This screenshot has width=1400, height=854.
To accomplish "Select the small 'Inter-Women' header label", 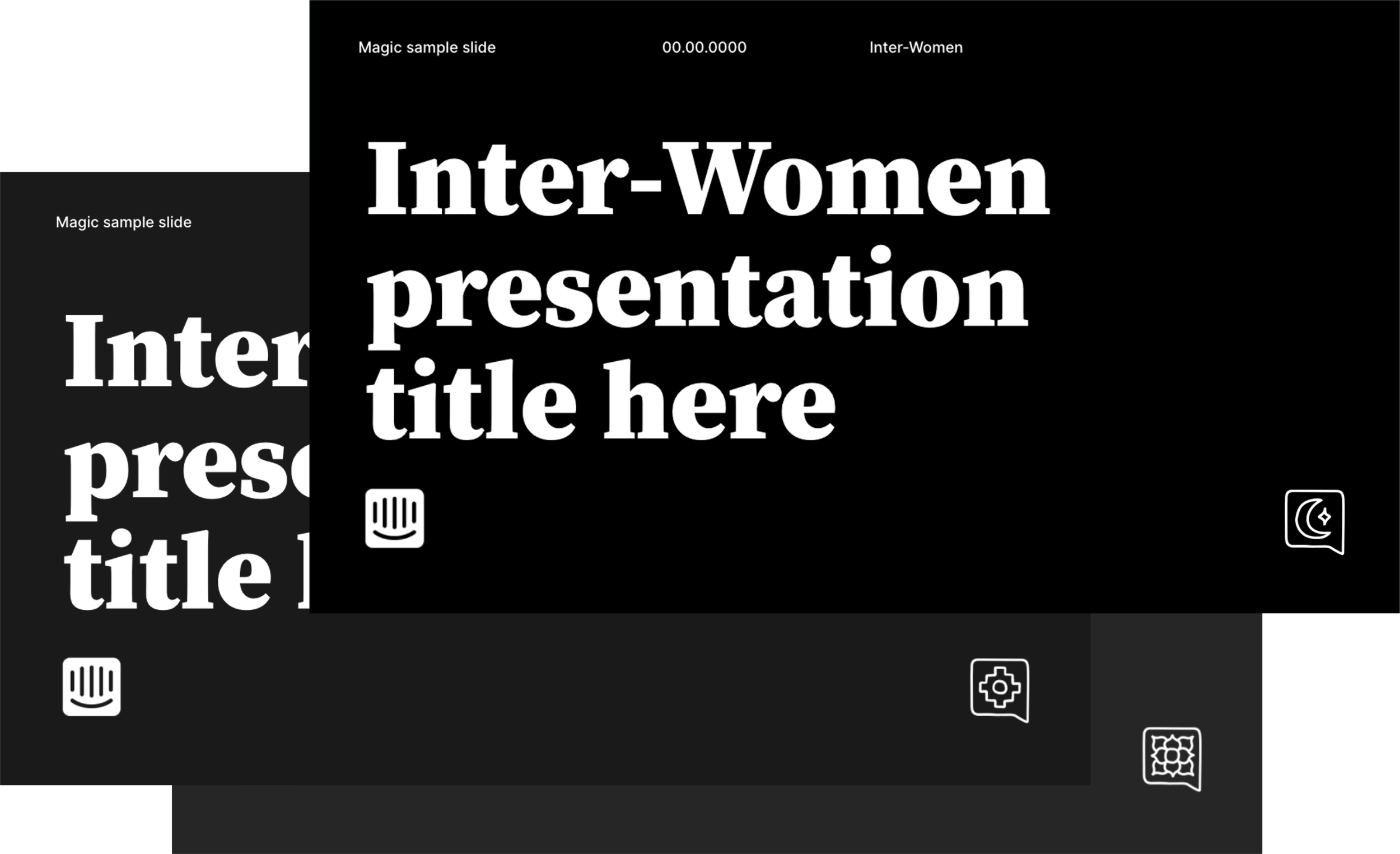I will (916, 48).
